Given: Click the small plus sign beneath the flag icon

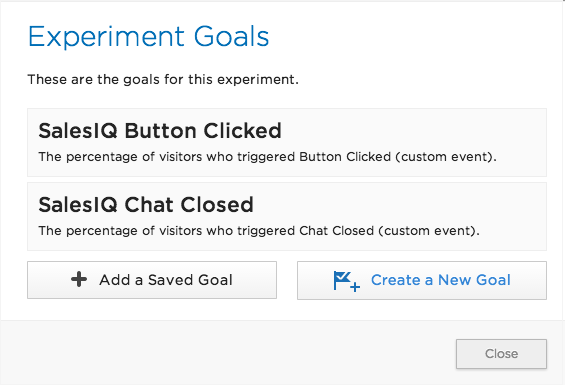Looking at the screenshot, I should 355,287.
